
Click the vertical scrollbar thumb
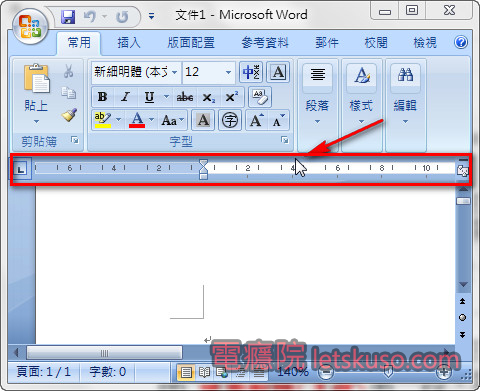463,201
